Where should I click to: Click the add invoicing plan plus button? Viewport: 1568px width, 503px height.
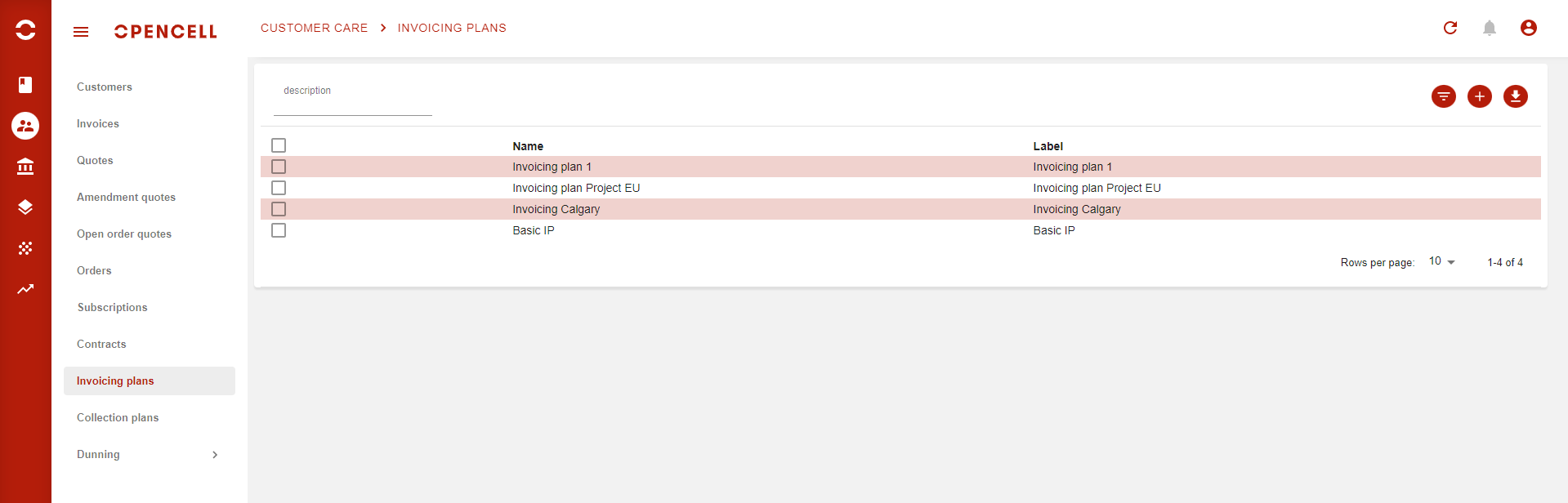[1480, 96]
